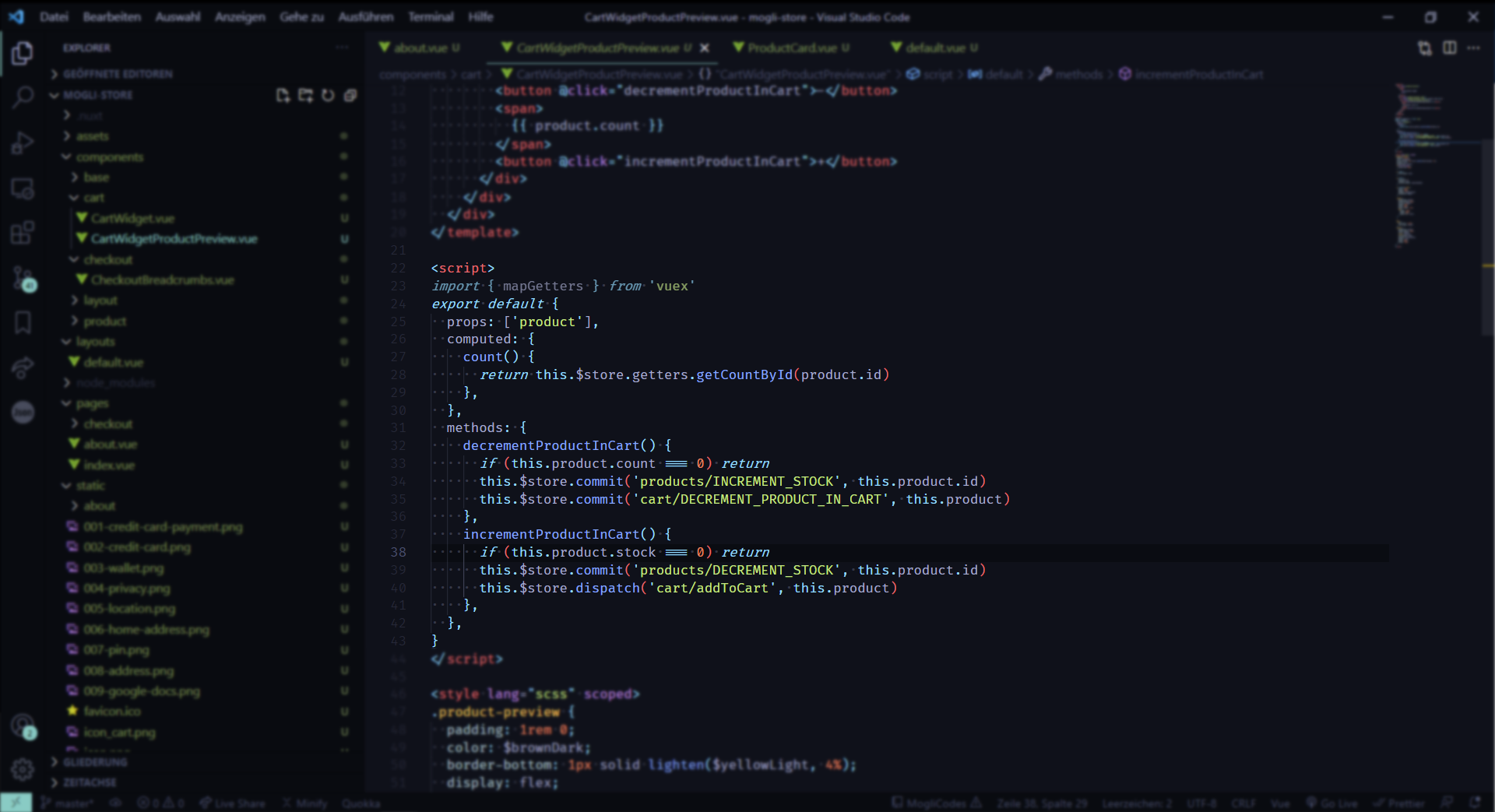
Task: Click the New File icon in explorer
Action: click(x=283, y=95)
